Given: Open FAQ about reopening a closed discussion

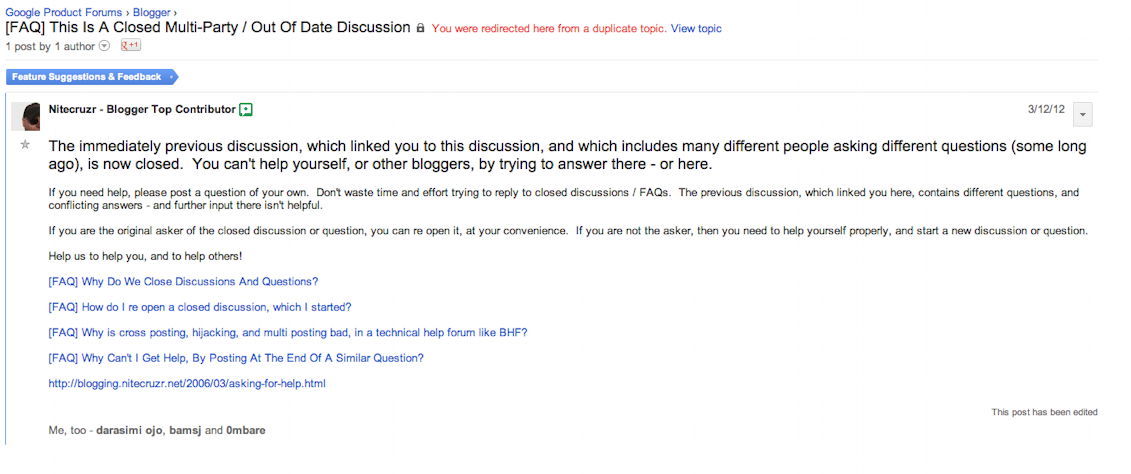Looking at the screenshot, I should pyautogui.click(x=199, y=307).
